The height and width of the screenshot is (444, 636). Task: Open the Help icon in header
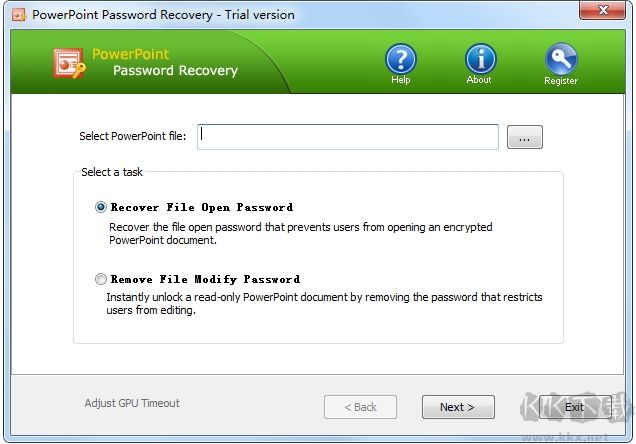click(x=400, y=60)
